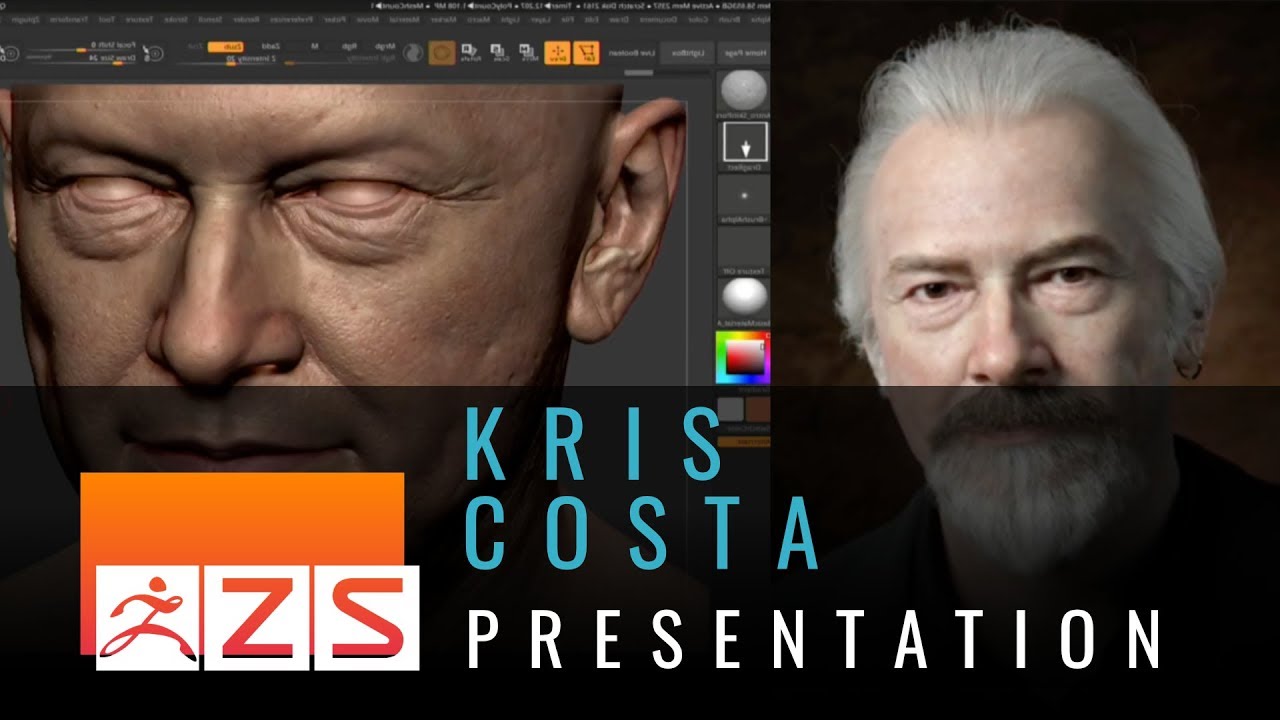Screen dimensions: 1280x720
Task: Open the Draw menu
Action: coord(619,19)
